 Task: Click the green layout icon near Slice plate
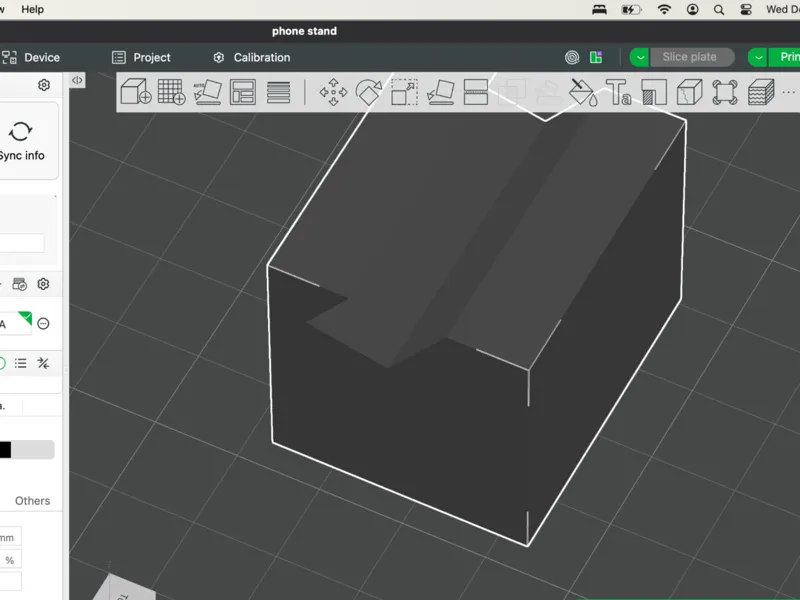click(596, 57)
